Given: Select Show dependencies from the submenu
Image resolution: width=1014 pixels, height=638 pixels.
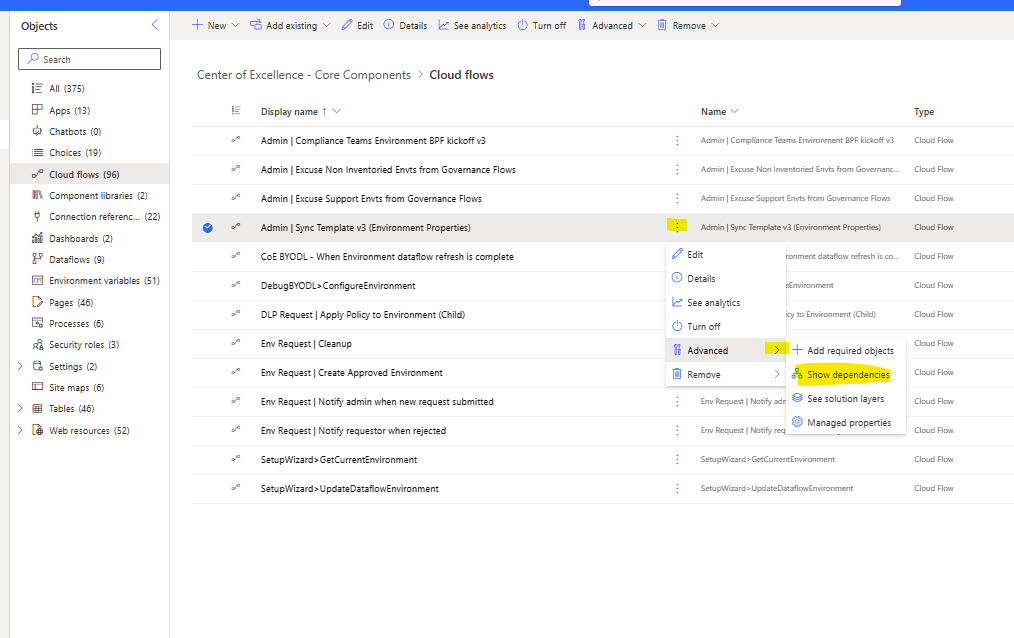Looking at the screenshot, I should (847, 374).
